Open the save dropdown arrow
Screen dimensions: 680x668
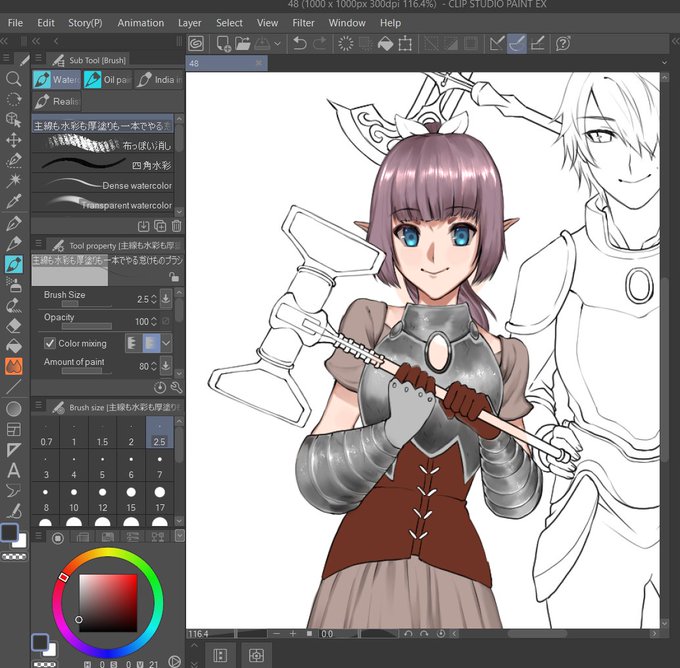click(x=277, y=43)
